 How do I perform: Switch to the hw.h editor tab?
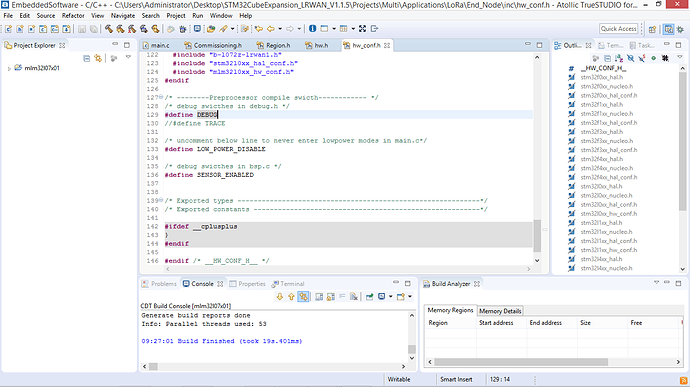(317, 45)
